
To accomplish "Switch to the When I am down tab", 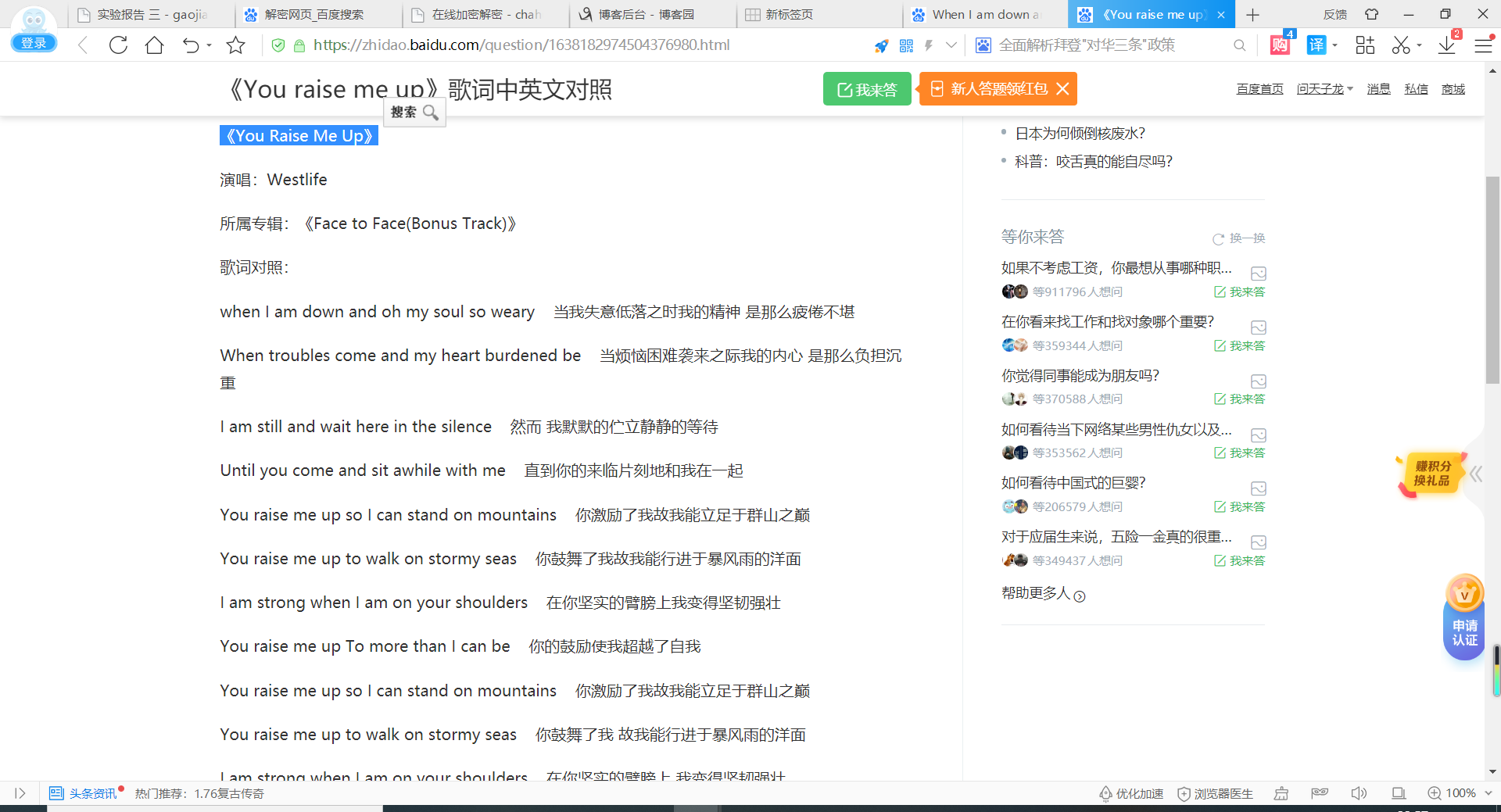I will pyautogui.click(x=985, y=15).
